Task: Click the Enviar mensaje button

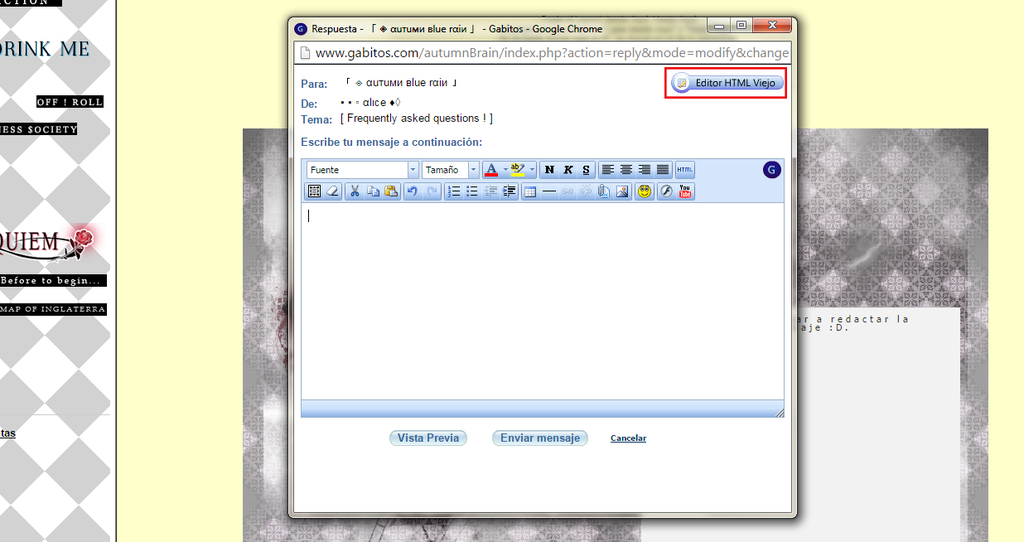Action: (540, 438)
